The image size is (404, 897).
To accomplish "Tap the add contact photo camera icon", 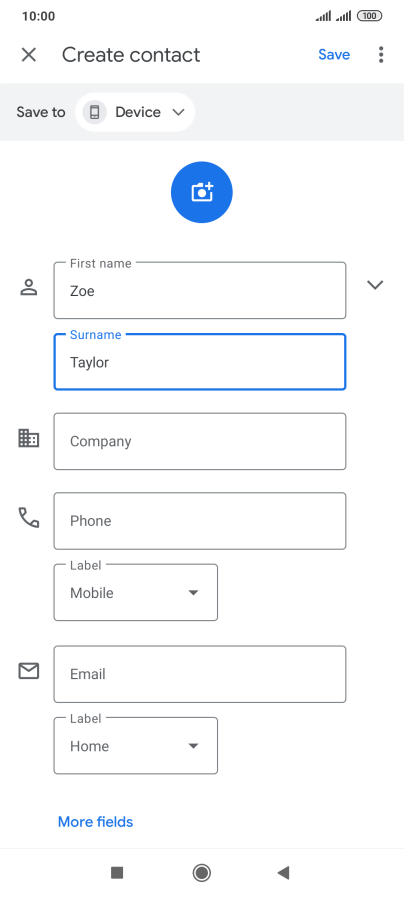I will click(x=201, y=192).
